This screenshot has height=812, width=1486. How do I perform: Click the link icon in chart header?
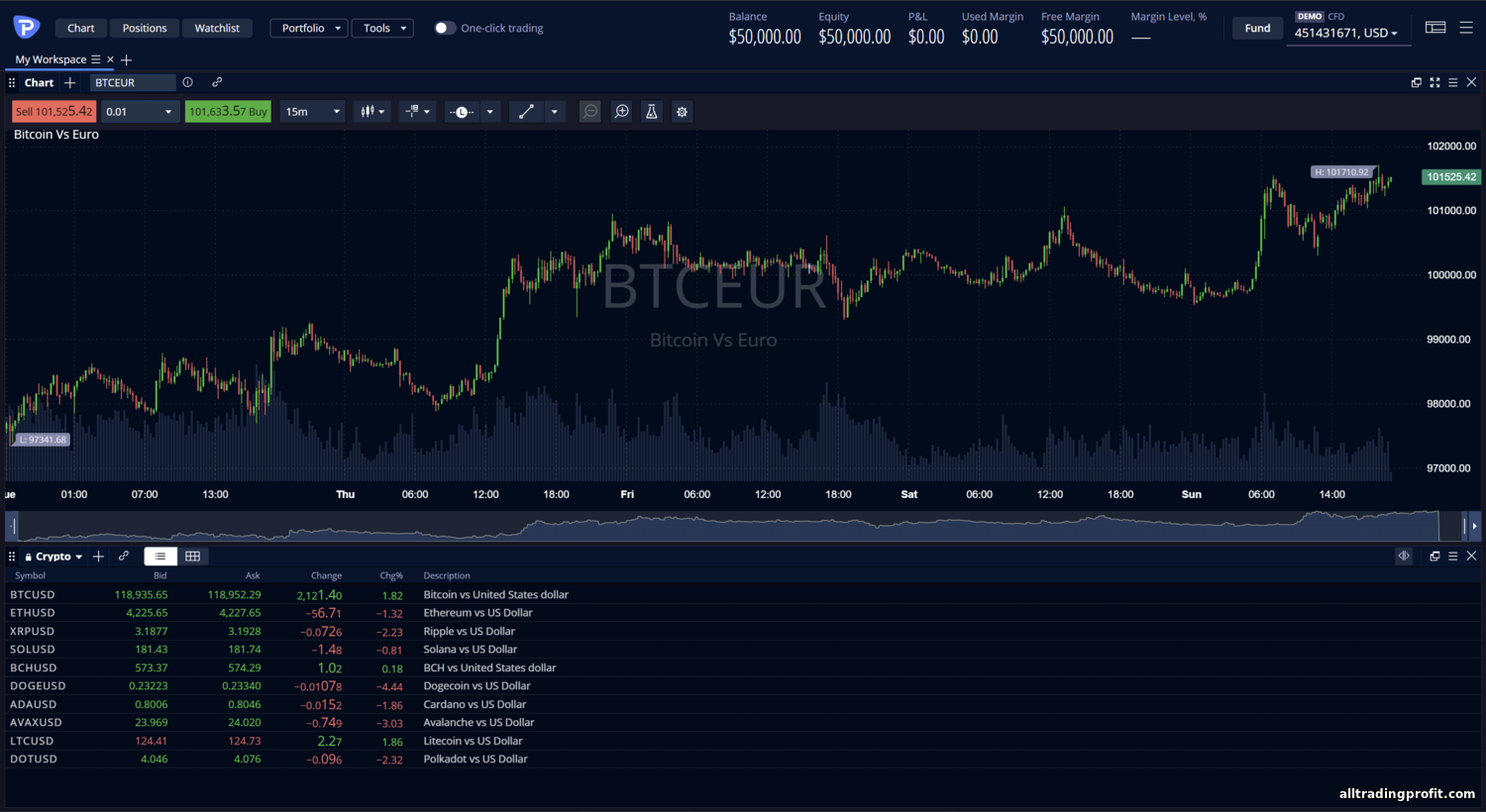[217, 82]
